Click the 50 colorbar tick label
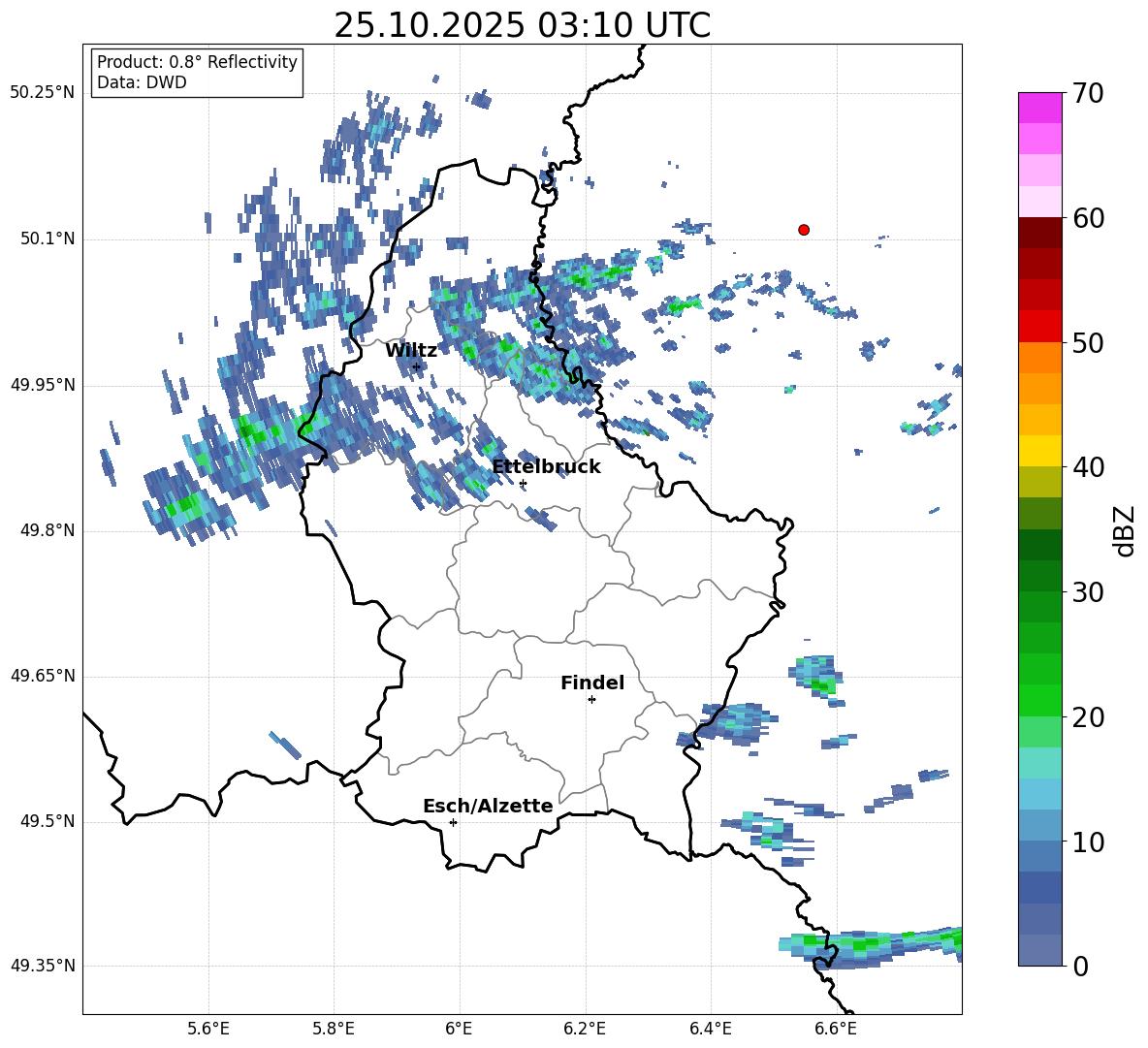 click(x=1088, y=342)
